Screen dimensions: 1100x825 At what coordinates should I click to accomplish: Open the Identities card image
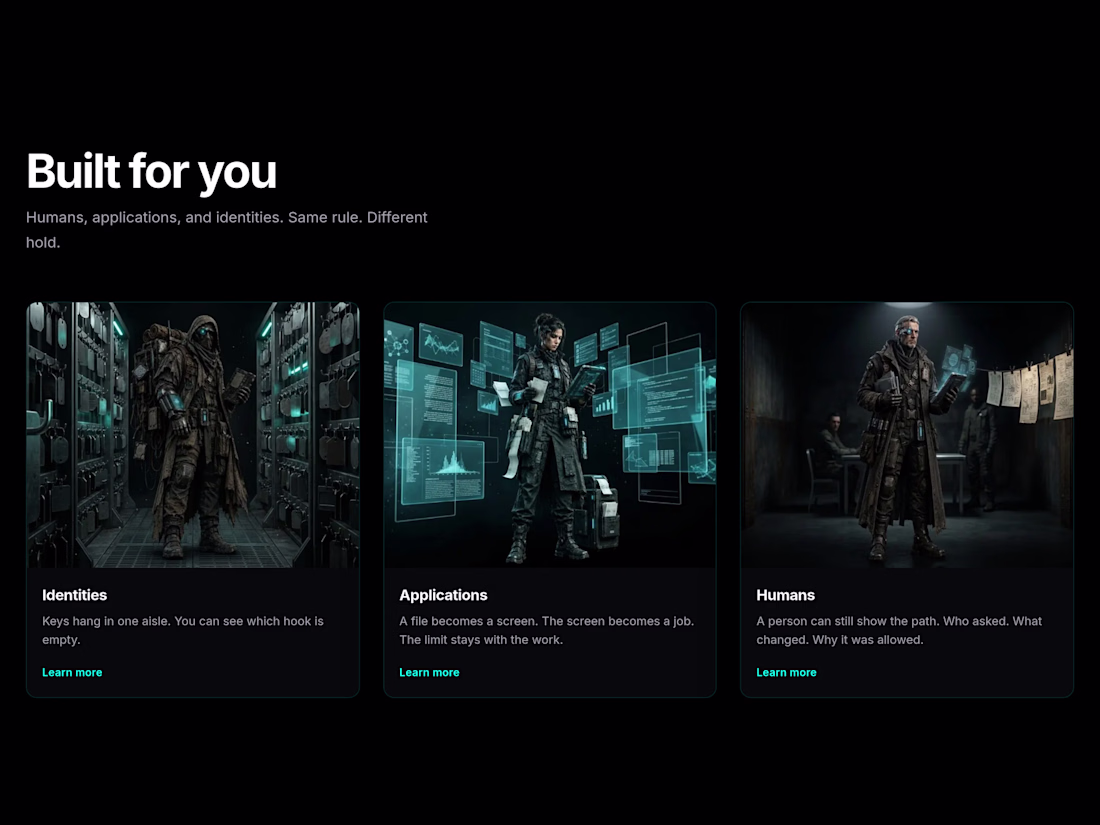193,435
